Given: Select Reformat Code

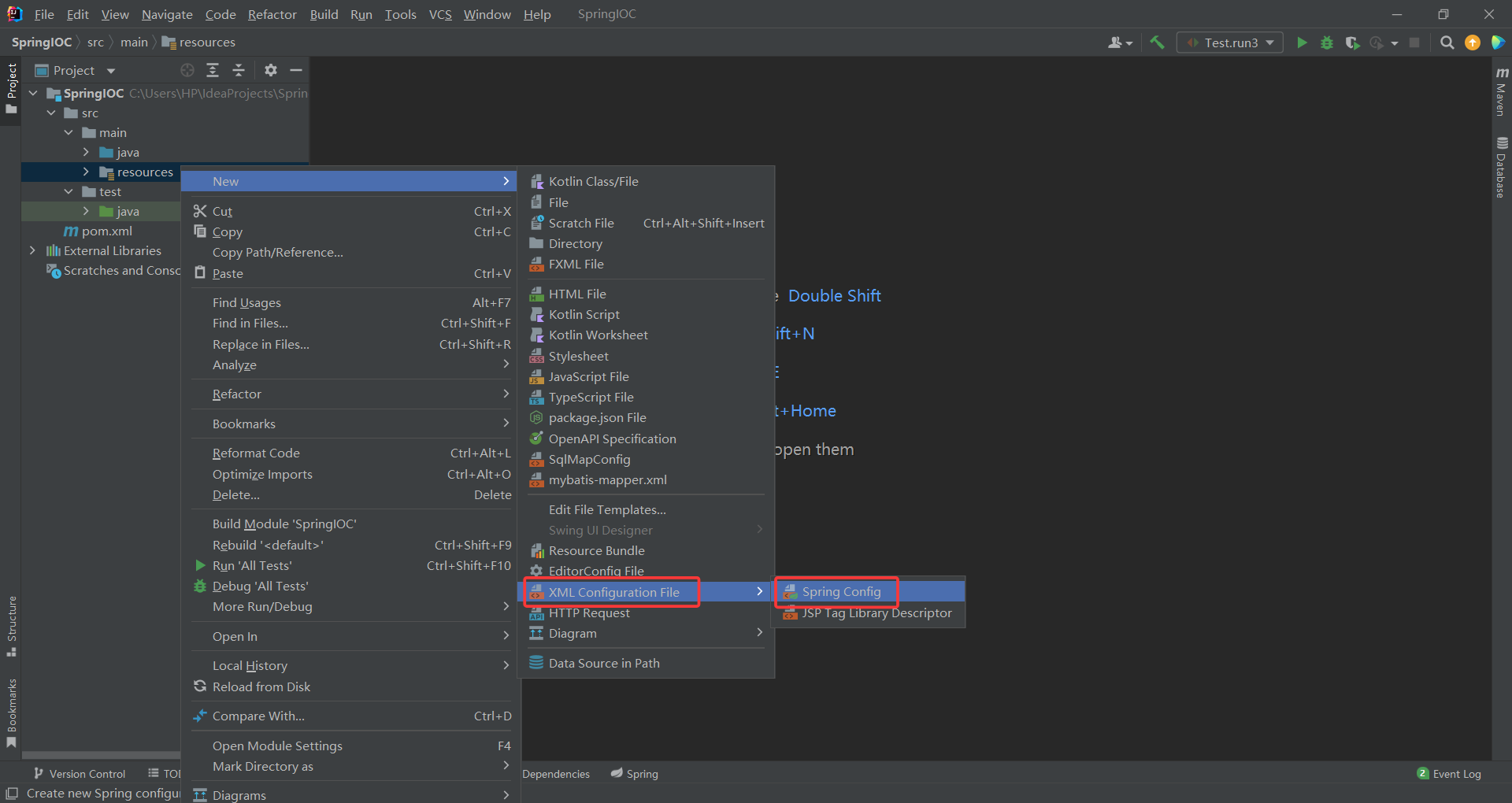Looking at the screenshot, I should pyautogui.click(x=350, y=453).
